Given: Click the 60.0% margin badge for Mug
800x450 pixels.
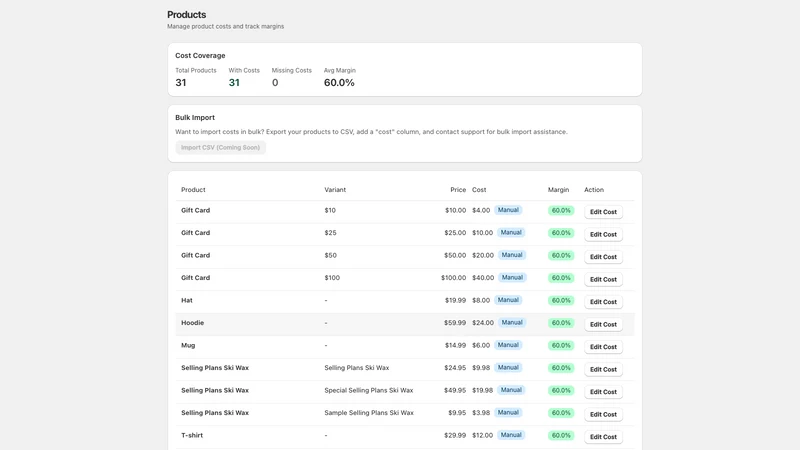Looking at the screenshot, I should point(561,345).
